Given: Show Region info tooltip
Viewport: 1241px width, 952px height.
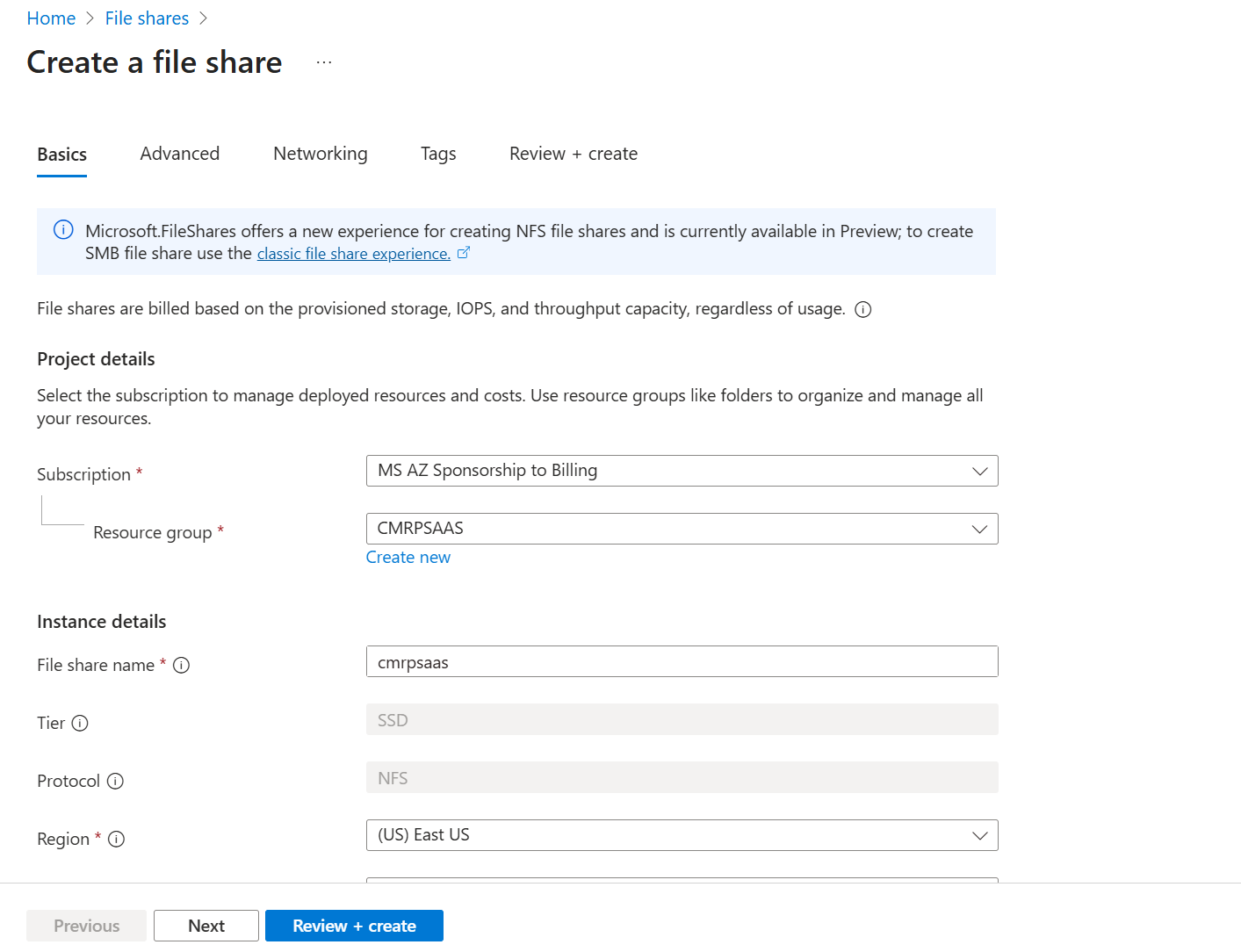Looking at the screenshot, I should (x=116, y=839).
